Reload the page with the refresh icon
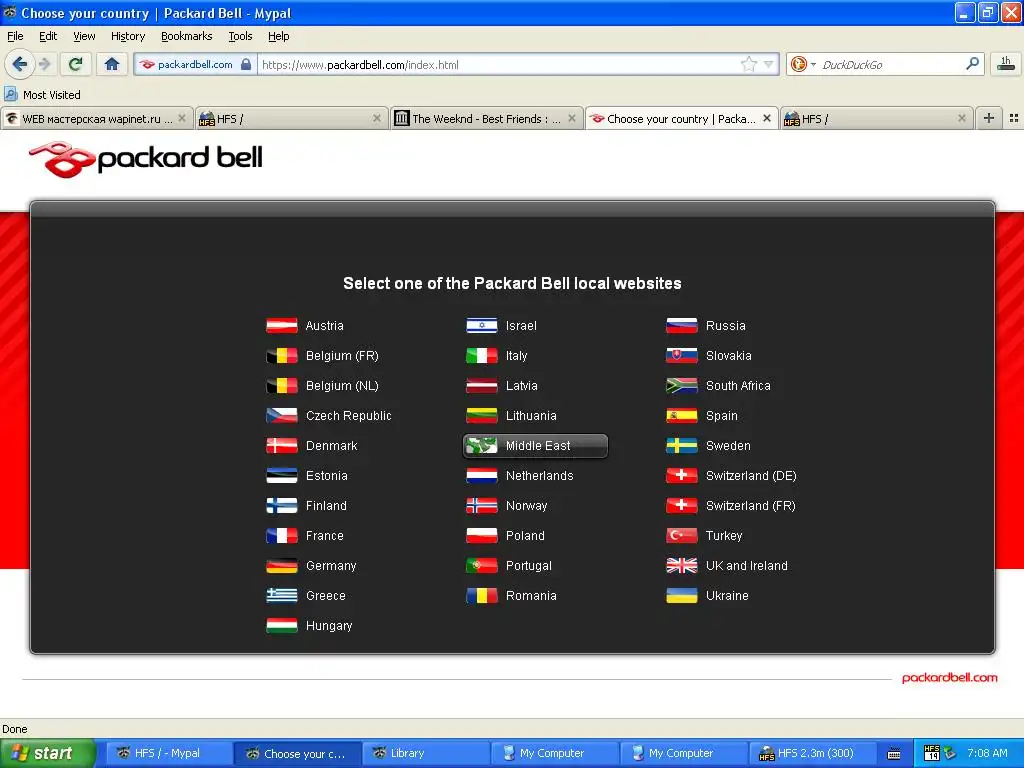This screenshot has height=768, width=1024. pyautogui.click(x=75, y=64)
